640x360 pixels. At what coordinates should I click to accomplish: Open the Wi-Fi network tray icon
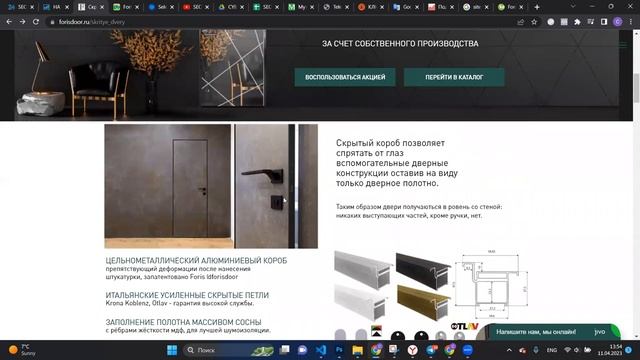click(x=567, y=350)
